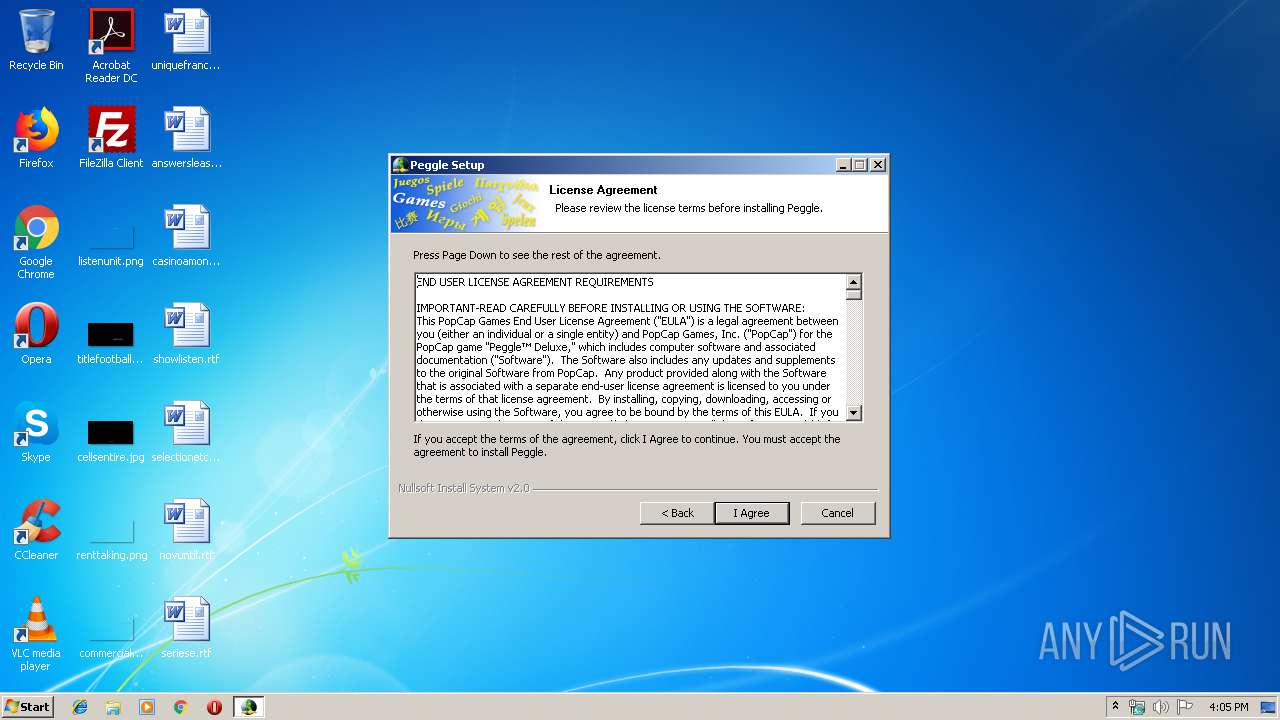Click the Opera taskbar icon

[x=214, y=707]
